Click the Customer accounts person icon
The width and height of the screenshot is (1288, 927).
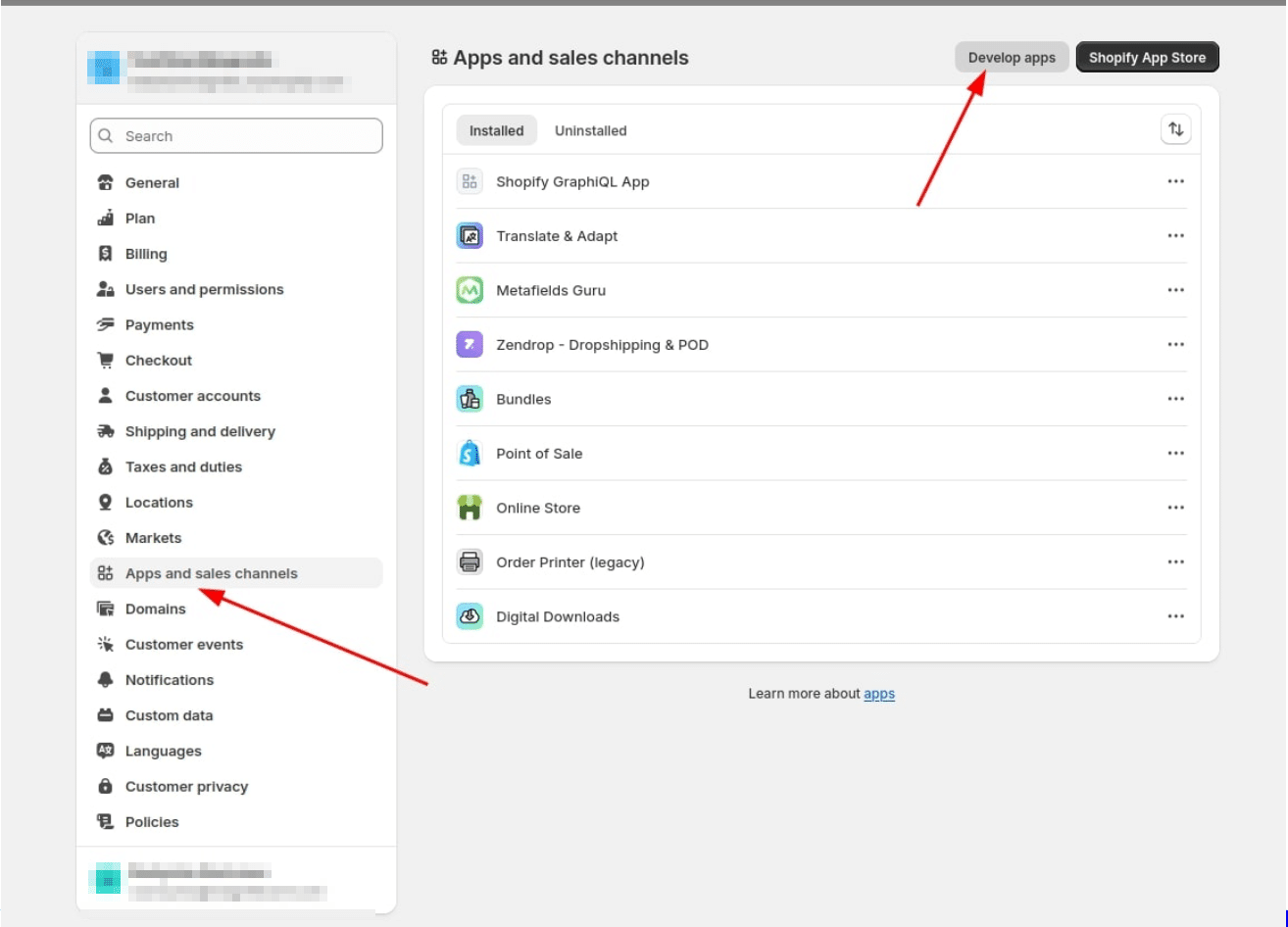click(106, 396)
